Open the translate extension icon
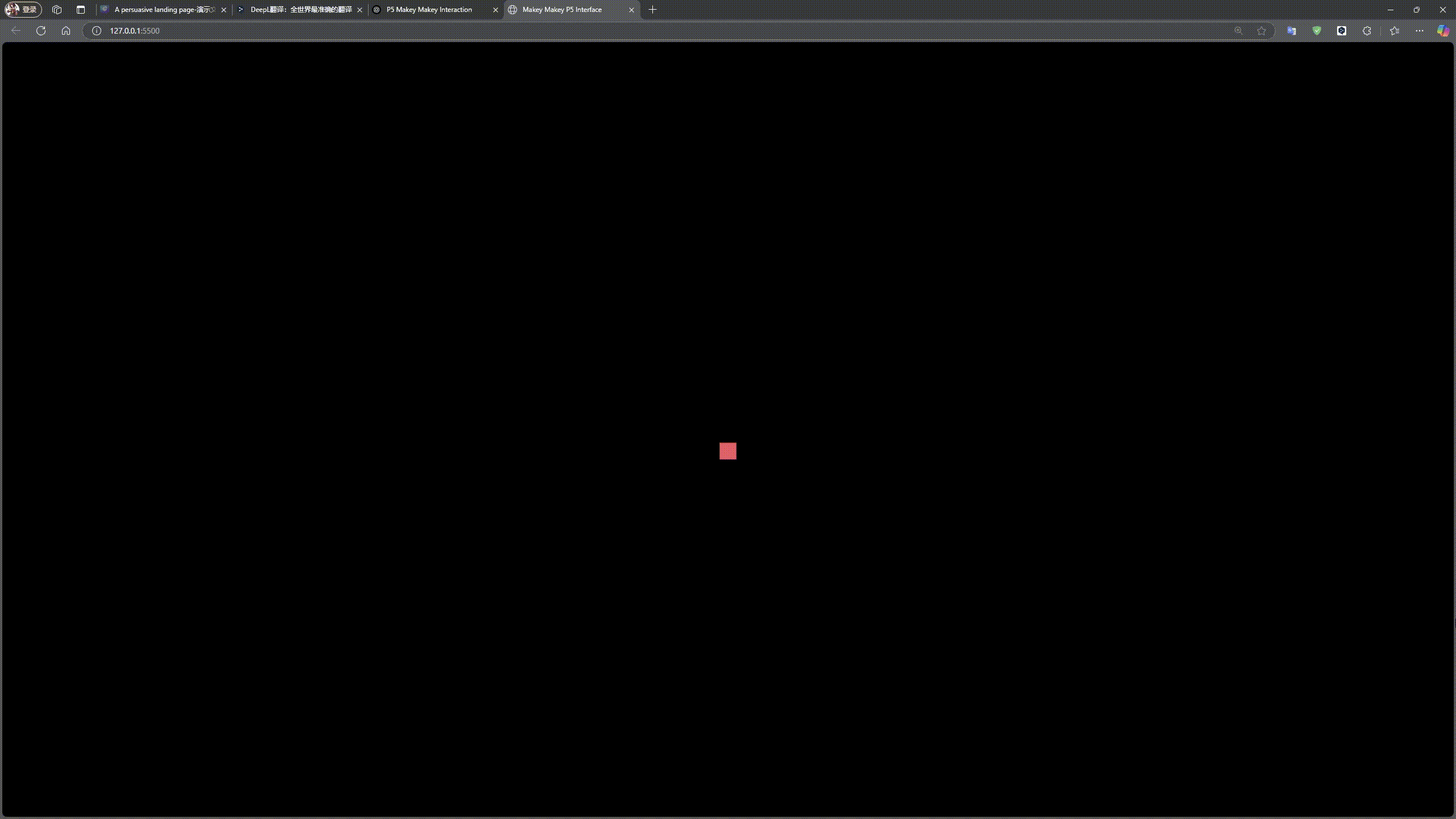Viewport: 1456px width, 819px height. pyautogui.click(x=1291, y=31)
